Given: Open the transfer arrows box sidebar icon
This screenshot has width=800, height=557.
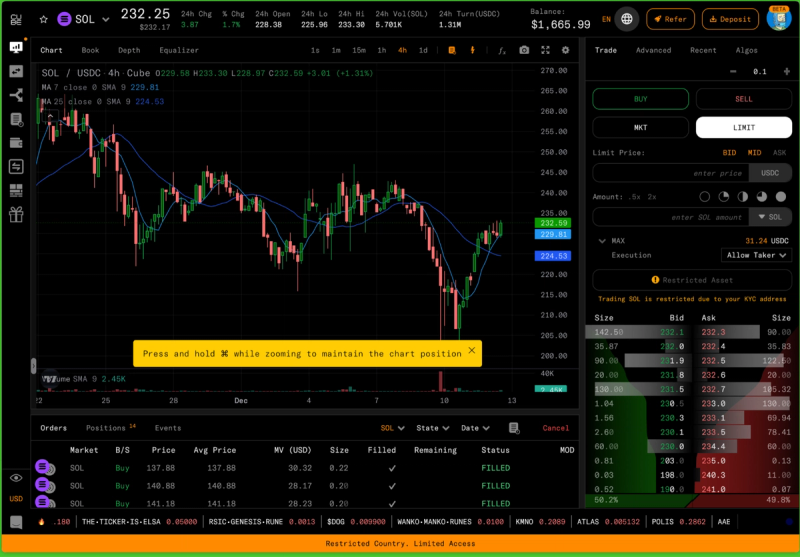Looking at the screenshot, I should coord(16,166).
